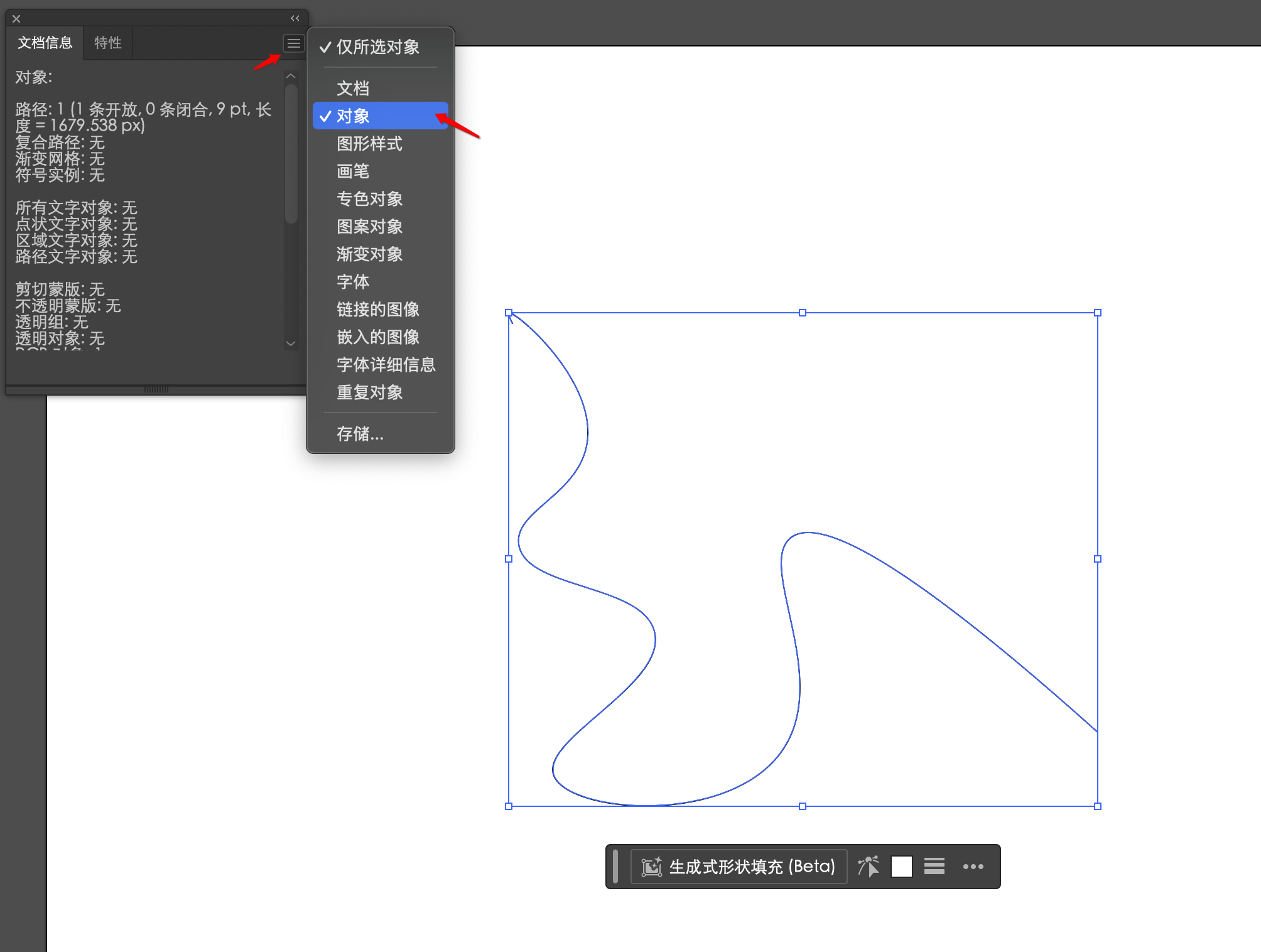Click 存储... to save info
Screen dimensions: 1261x952
(x=360, y=434)
